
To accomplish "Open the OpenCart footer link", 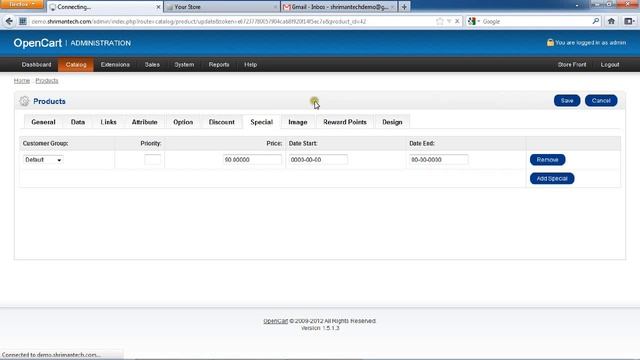I will point(276,321).
